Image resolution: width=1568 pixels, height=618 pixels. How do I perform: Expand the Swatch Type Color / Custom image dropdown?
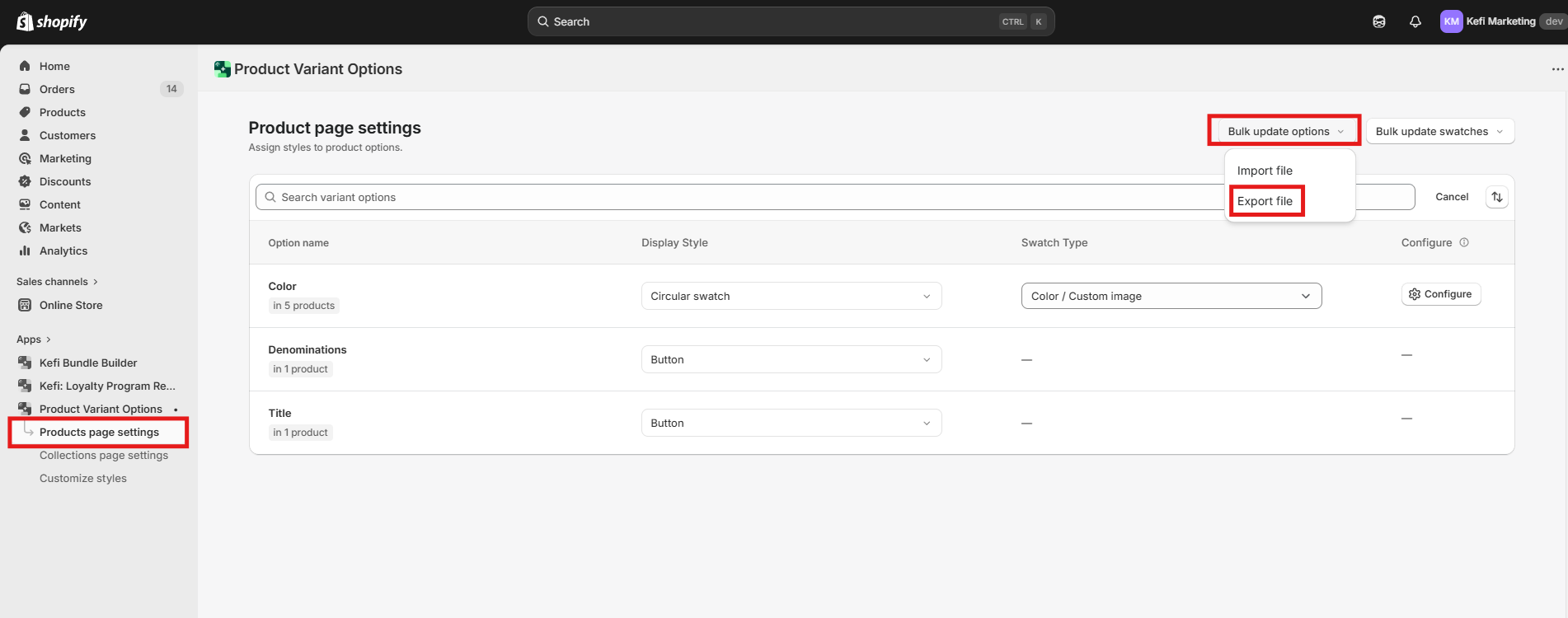click(1171, 296)
